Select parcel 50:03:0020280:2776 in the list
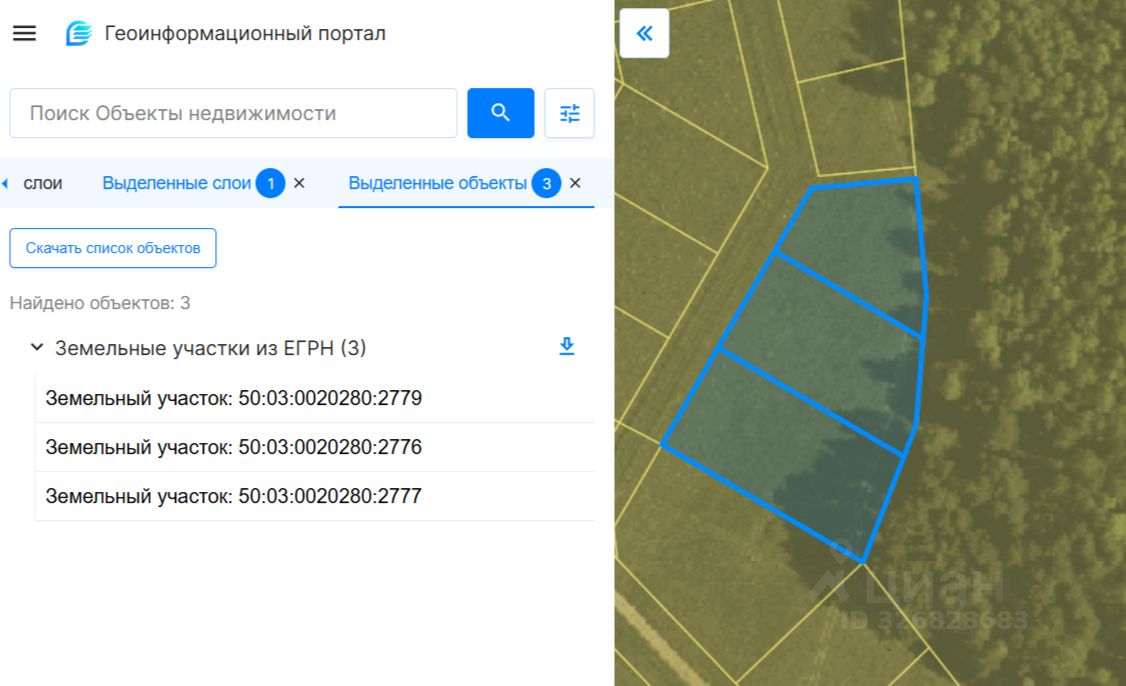This screenshot has width=1126, height=686. 315,447
